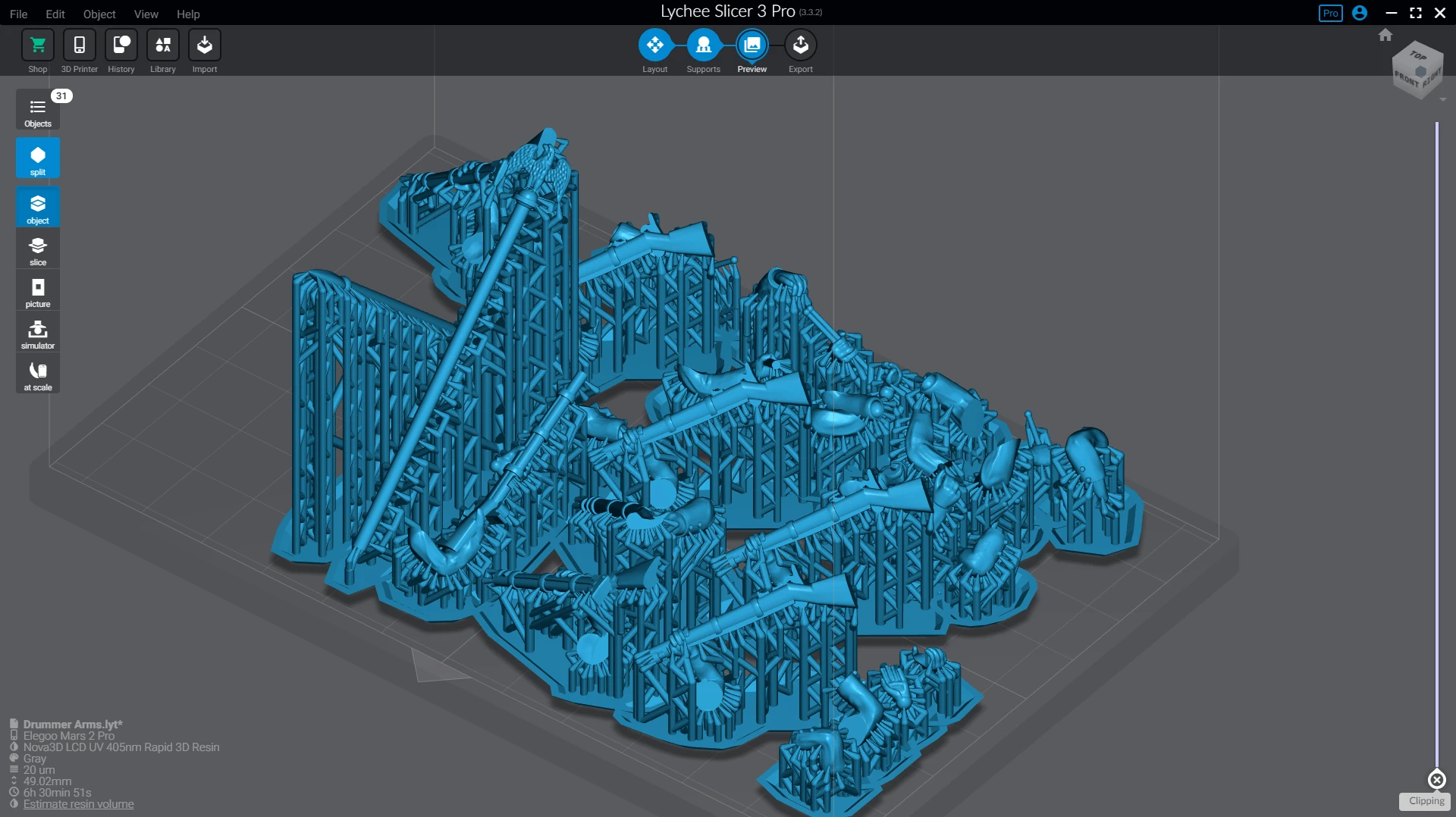Viewport: 1456px width, 817px height.
Task: Open the Help menu
Action: pos(188,14)
